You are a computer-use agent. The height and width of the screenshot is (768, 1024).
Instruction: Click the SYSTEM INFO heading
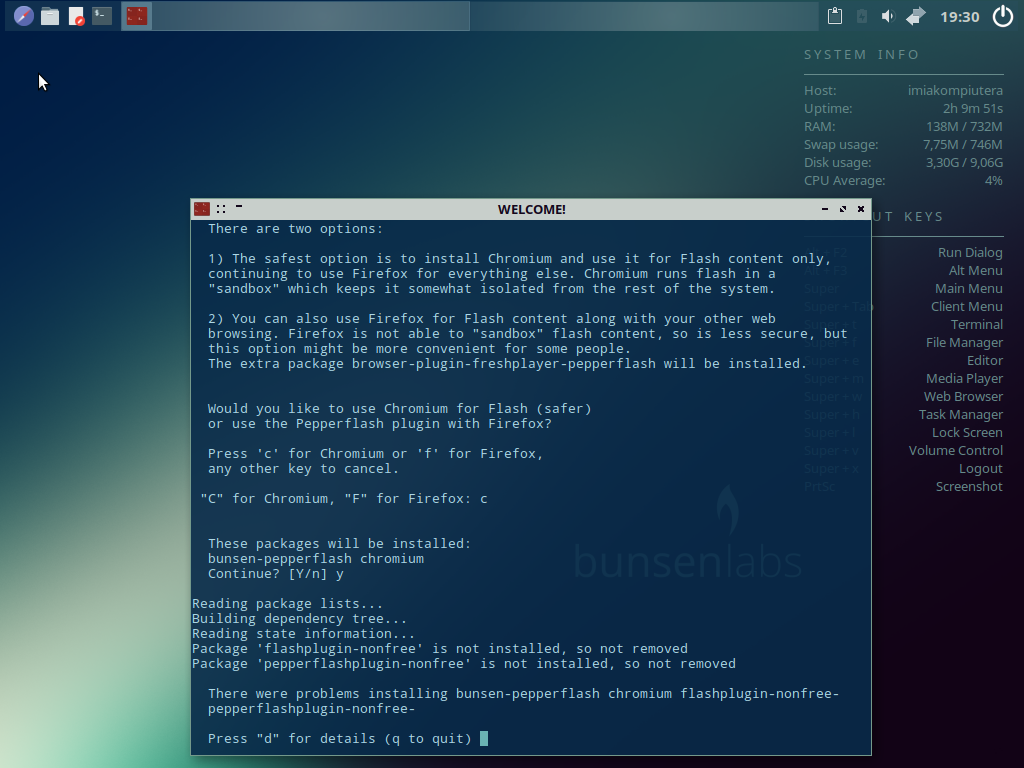[x=861, y=55]
